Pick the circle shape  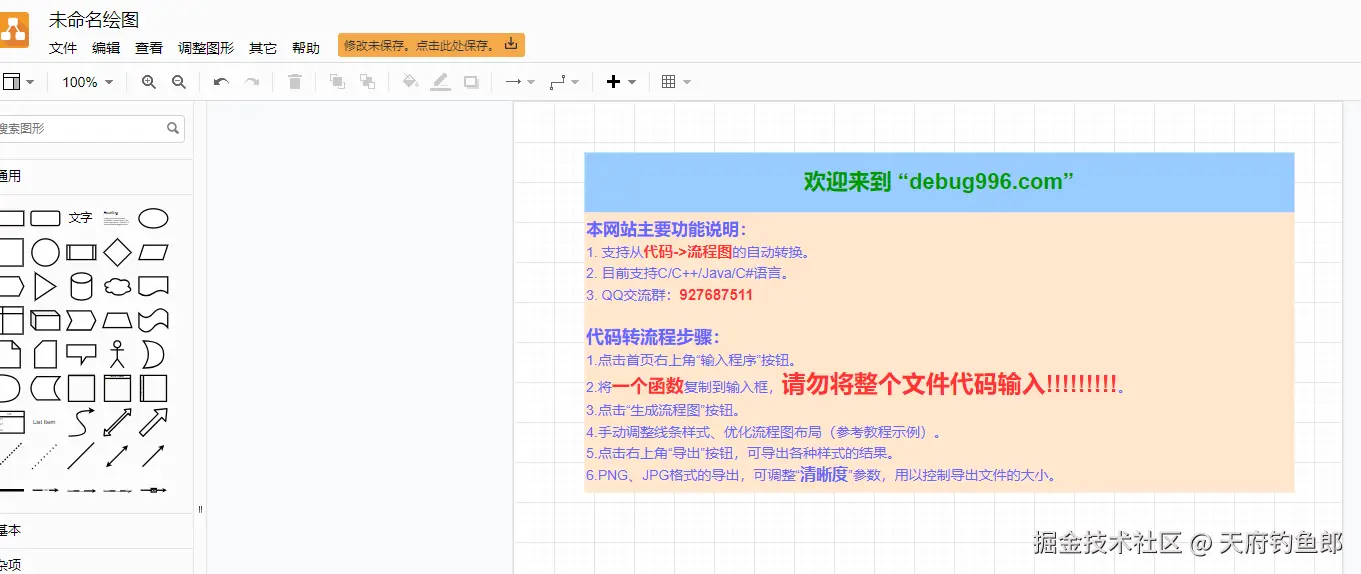(x=45, y=253)
